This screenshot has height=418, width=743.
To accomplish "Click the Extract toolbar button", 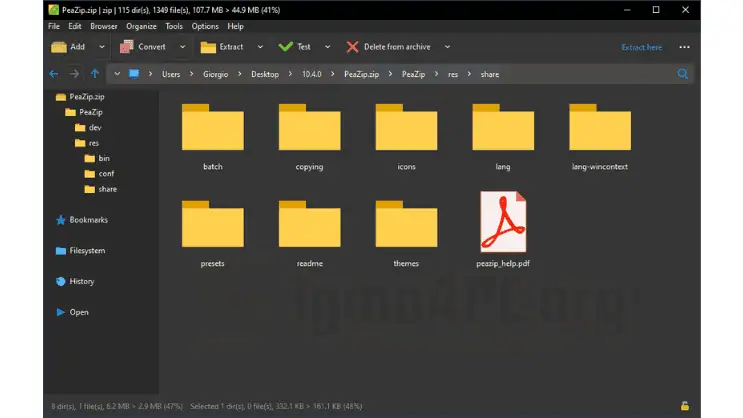I will click(x=222, y=47).
